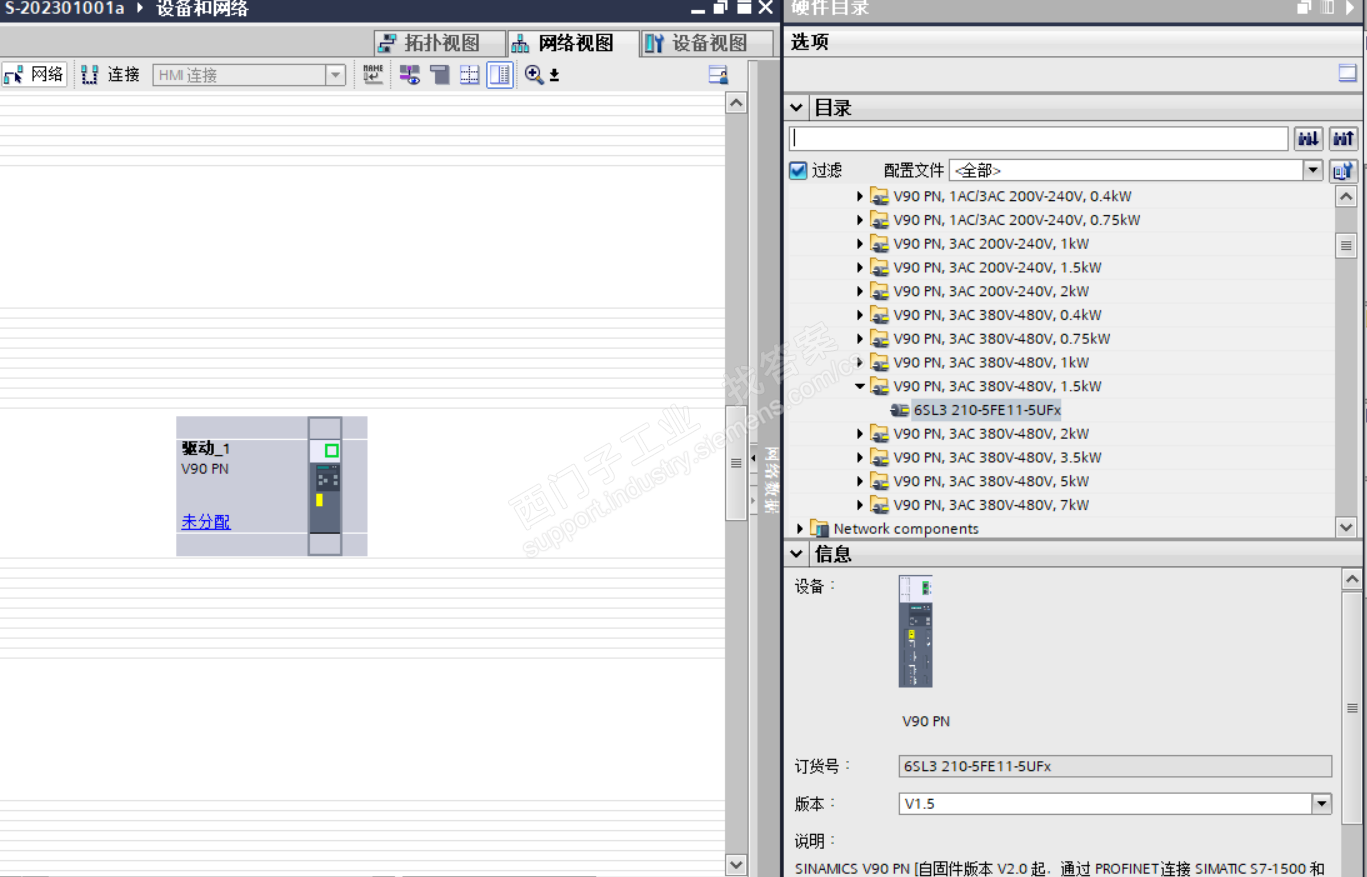
Task: Open the 未分配 link on the drive
Action: 206,522
